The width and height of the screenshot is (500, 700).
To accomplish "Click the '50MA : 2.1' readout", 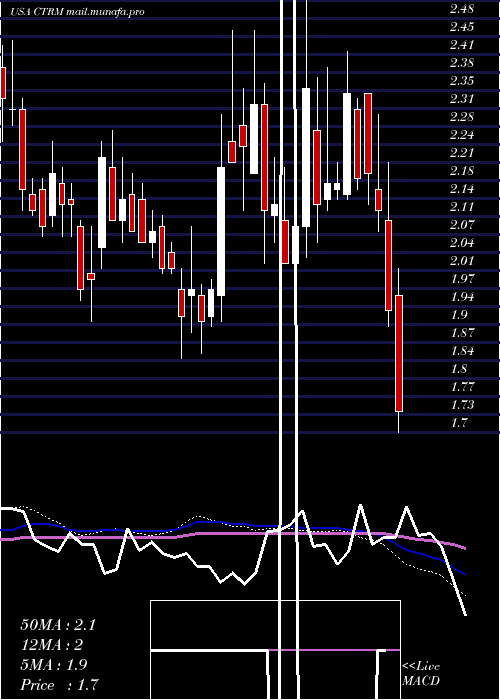I will coord(58,625).
